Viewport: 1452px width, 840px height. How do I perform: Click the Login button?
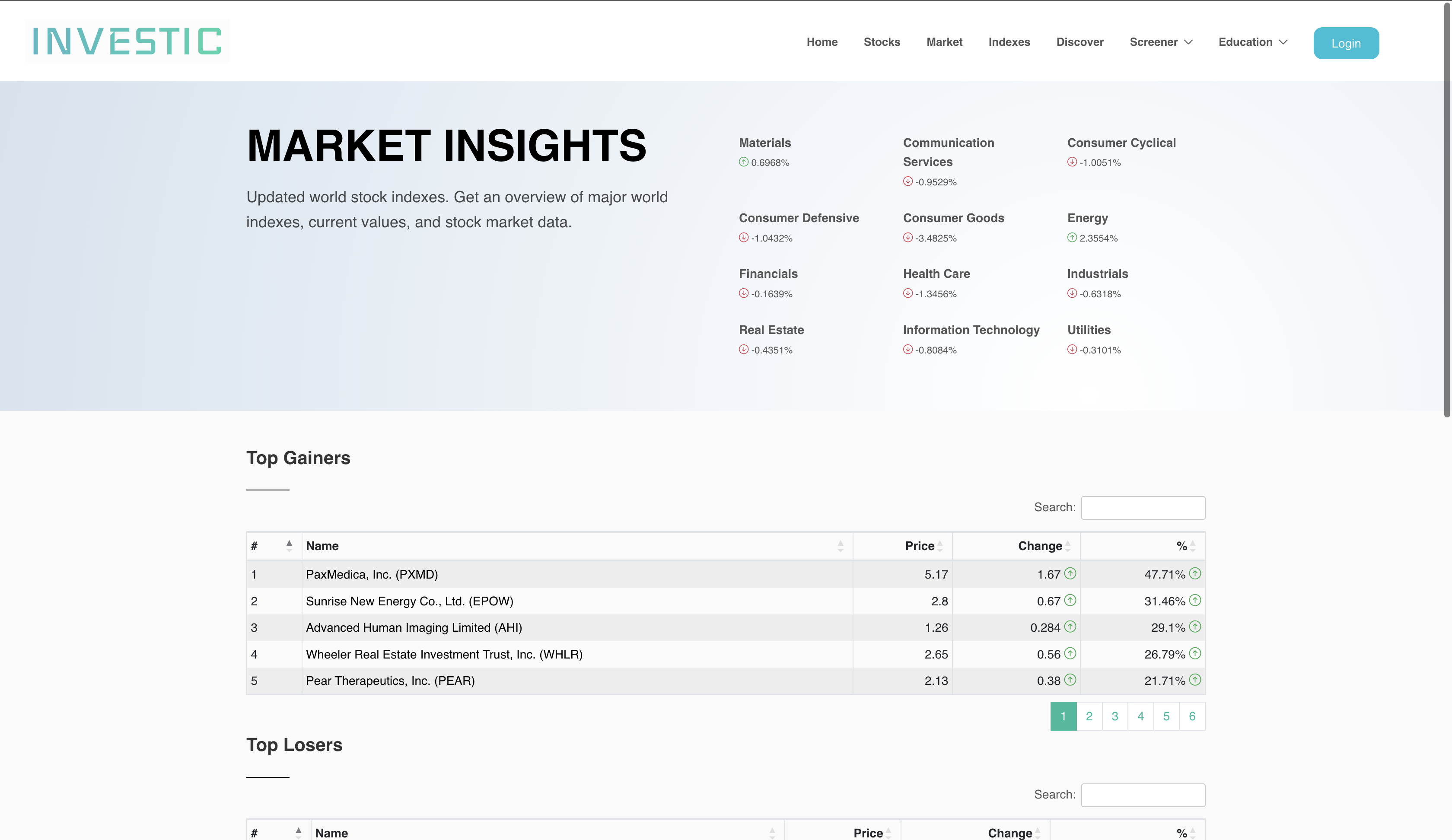[x=1346, y=43]
